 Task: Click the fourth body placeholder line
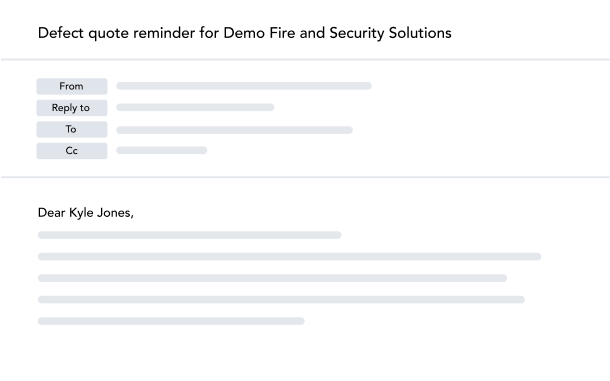click(x=281, y=299)
